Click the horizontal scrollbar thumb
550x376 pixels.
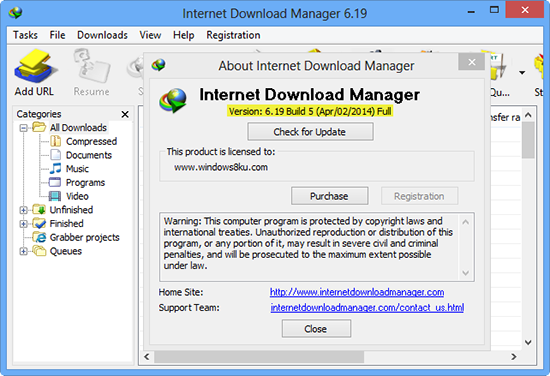259,357
